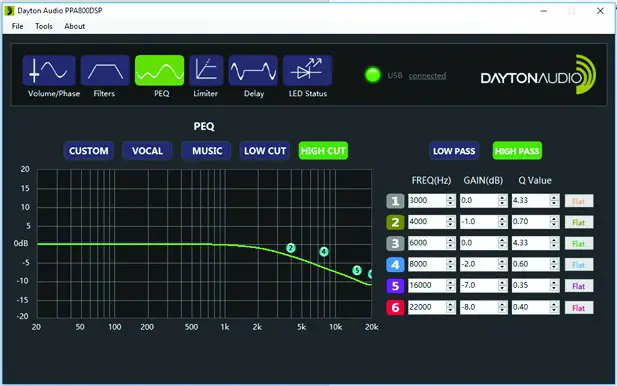Adjust band 2 gain stepper arrows
This screenshot has height=386, width=617.
[502, 222]
